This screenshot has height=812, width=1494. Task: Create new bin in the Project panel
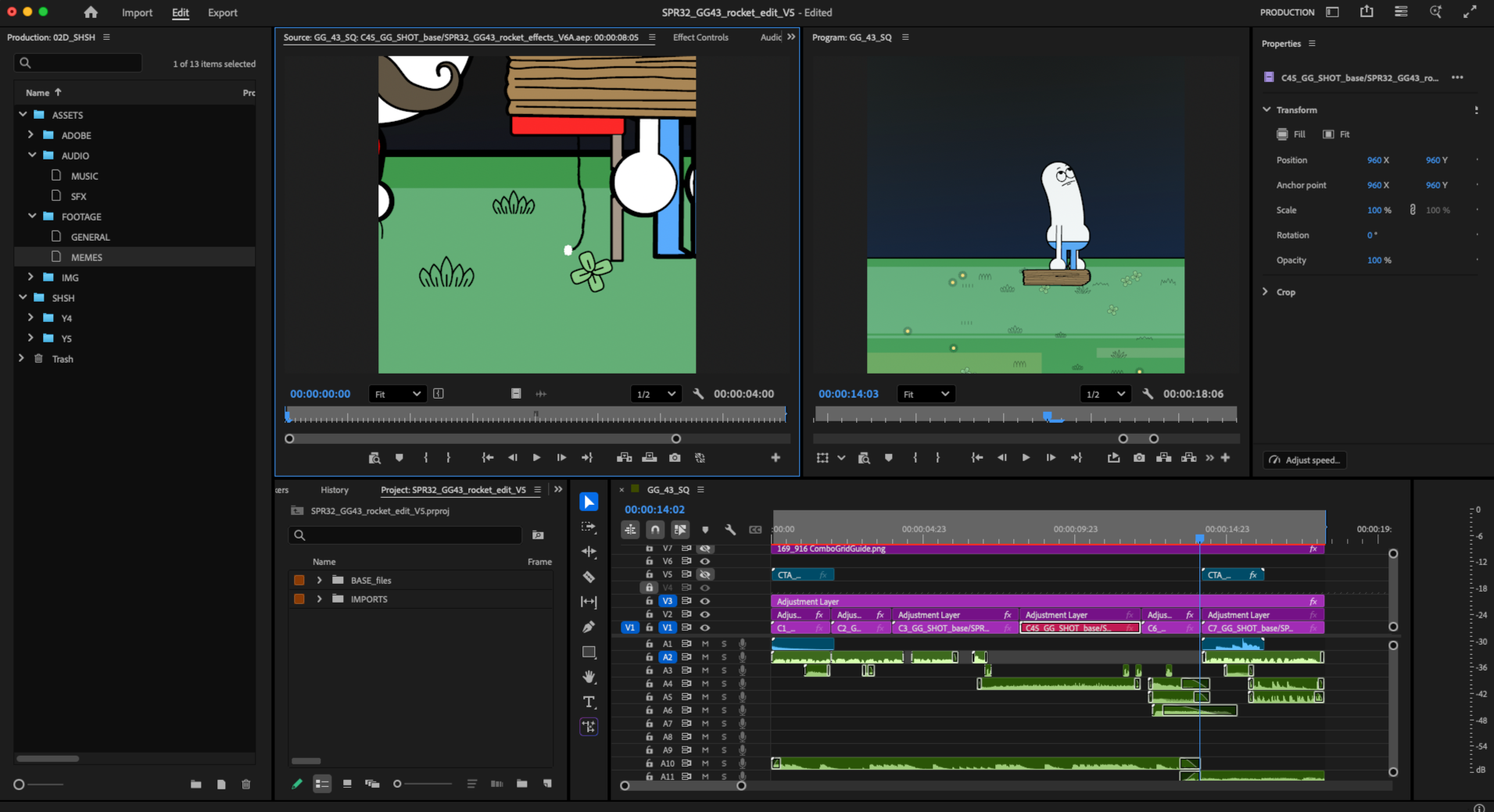(521, 784)
